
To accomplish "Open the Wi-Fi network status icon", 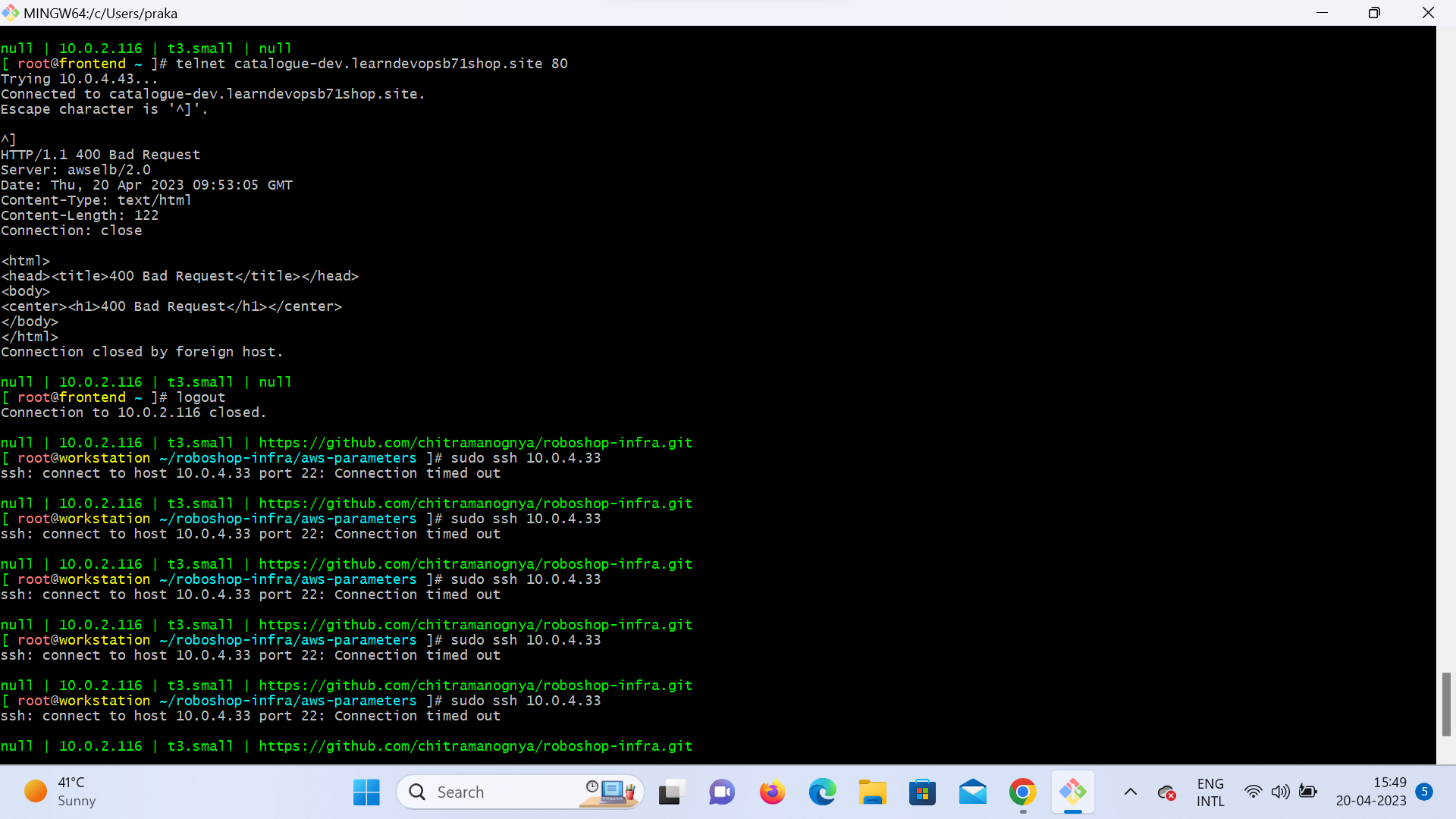I will 1253,792.
